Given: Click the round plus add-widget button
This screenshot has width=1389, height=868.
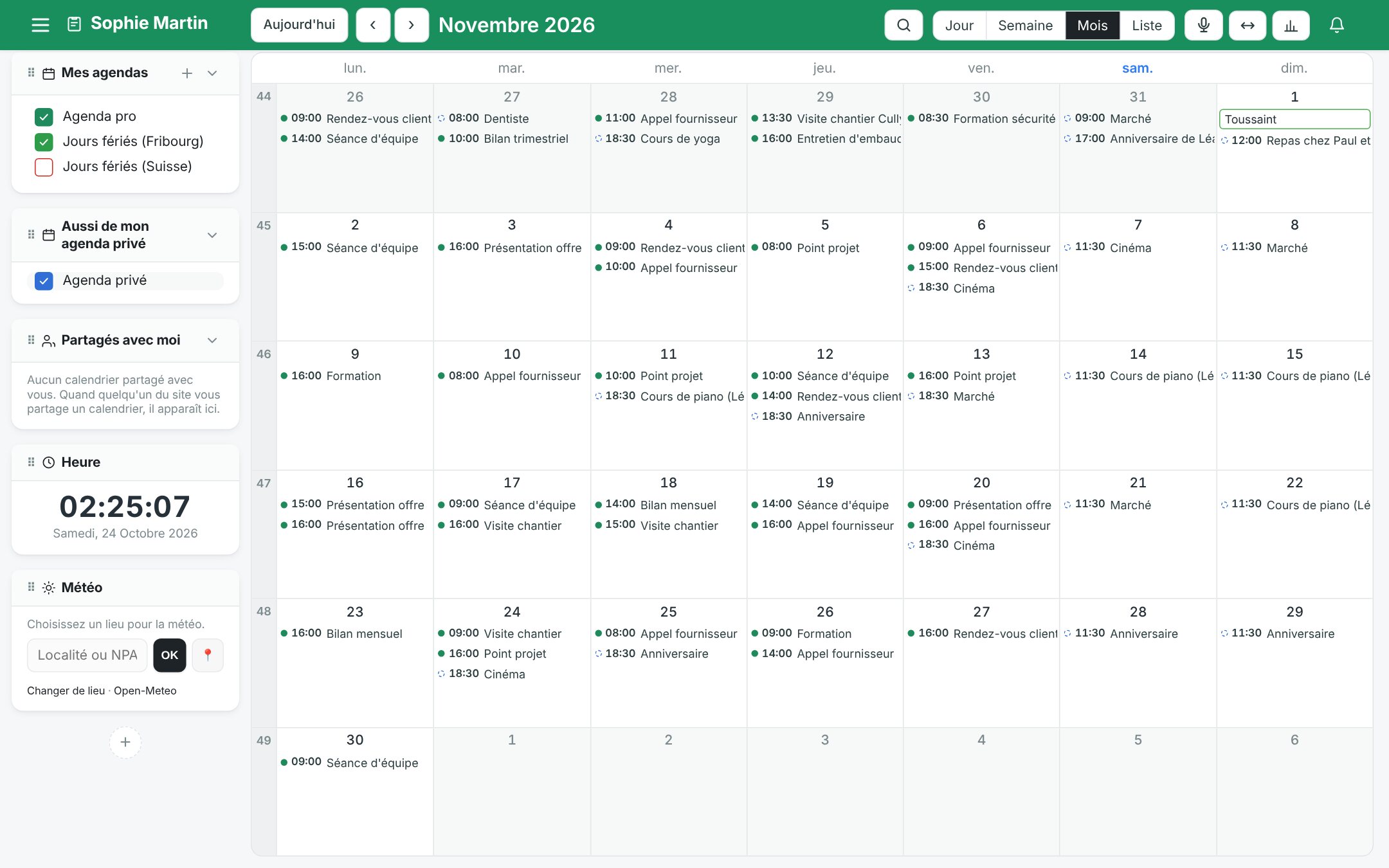Looking at the screenshot, I should [x=125, y=742].
